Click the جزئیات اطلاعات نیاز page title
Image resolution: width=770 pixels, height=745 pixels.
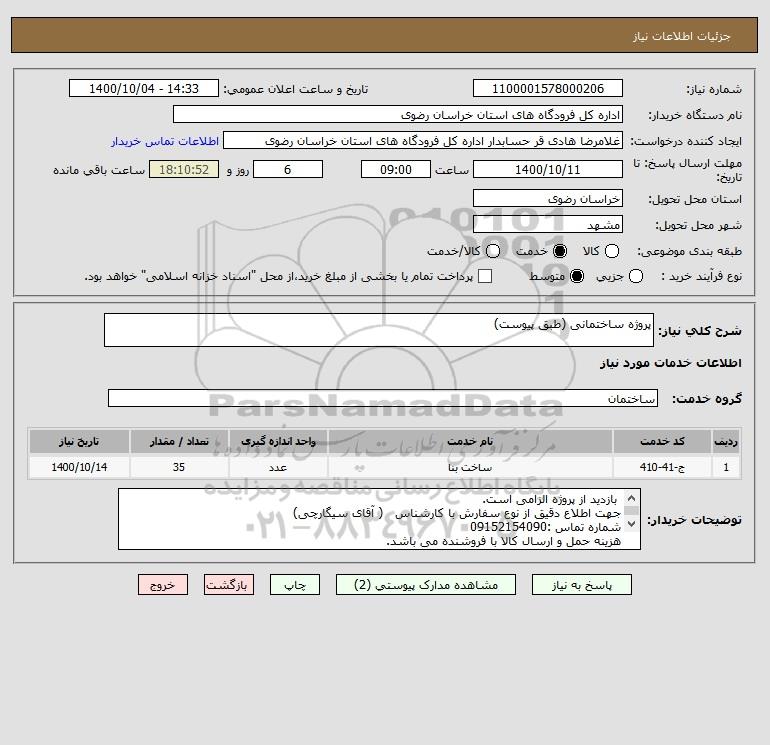click(682, 36)
